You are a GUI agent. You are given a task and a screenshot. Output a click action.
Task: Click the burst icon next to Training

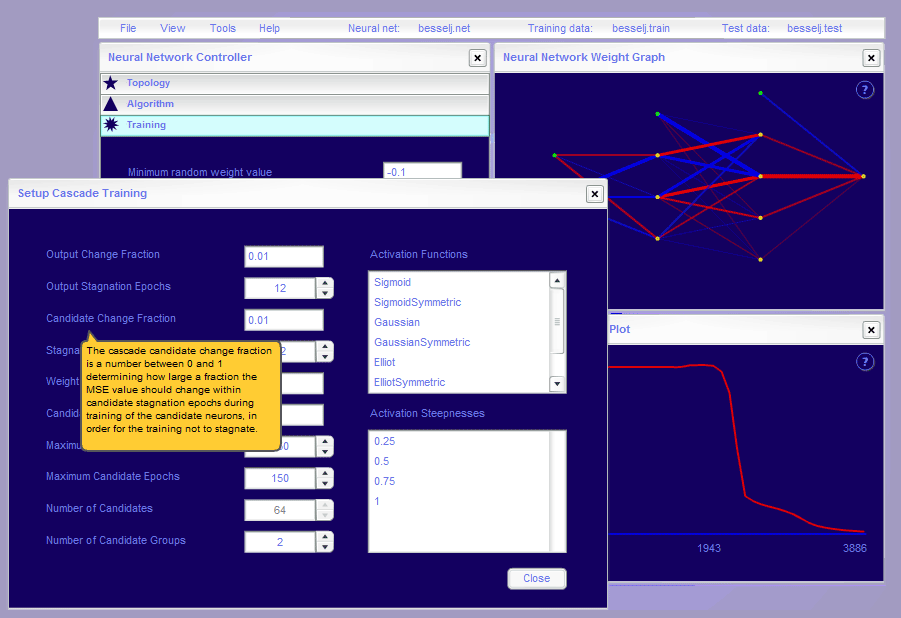click(111, 125)
